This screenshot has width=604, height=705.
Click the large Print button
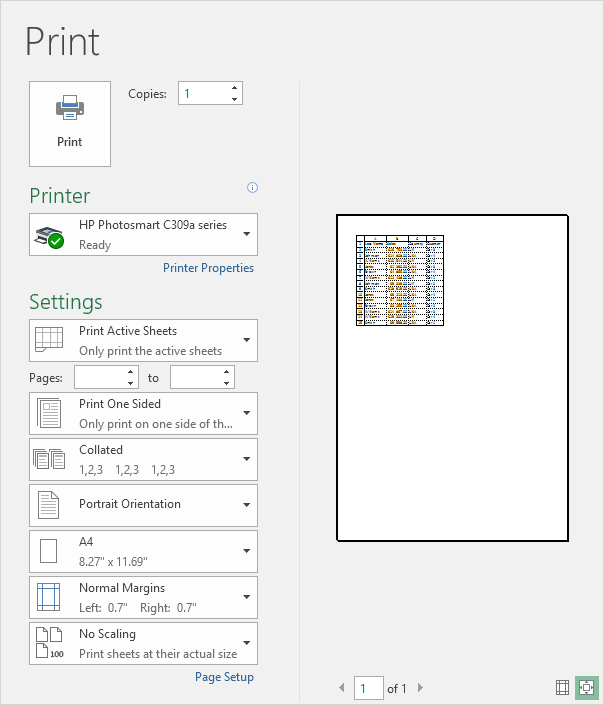pos(70,124)
